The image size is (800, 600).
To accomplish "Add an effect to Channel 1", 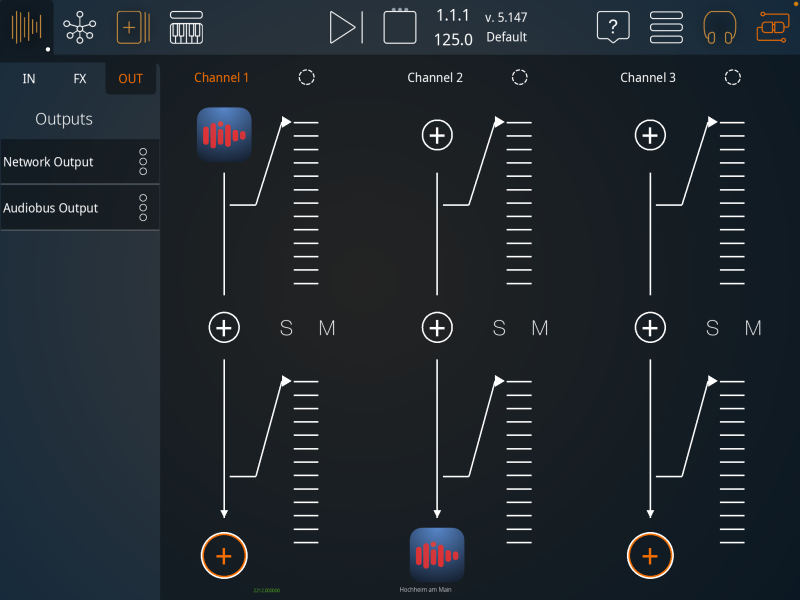I will (x=224, y=328).
